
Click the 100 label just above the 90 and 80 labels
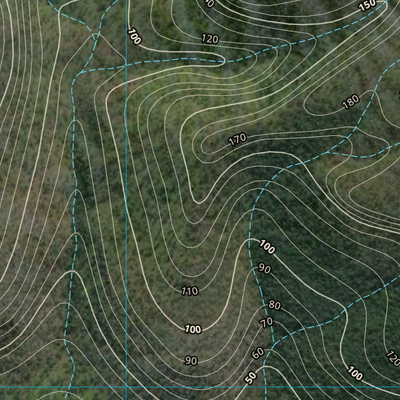coord(267,247)
